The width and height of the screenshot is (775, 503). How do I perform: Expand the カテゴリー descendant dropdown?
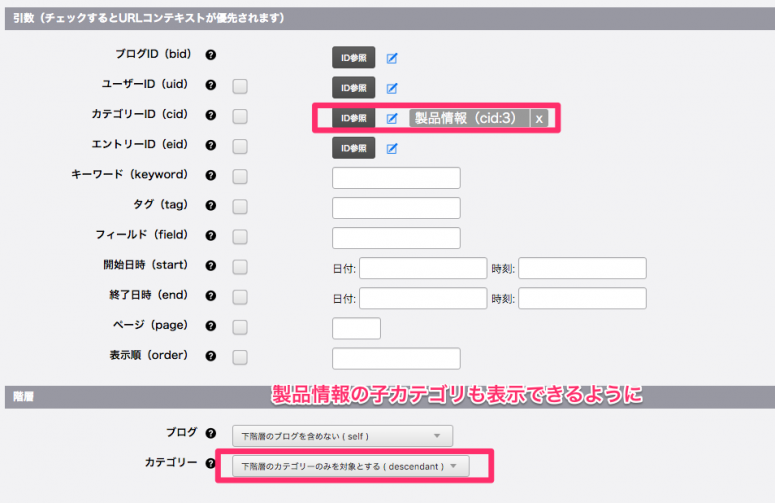click(349, 466)
